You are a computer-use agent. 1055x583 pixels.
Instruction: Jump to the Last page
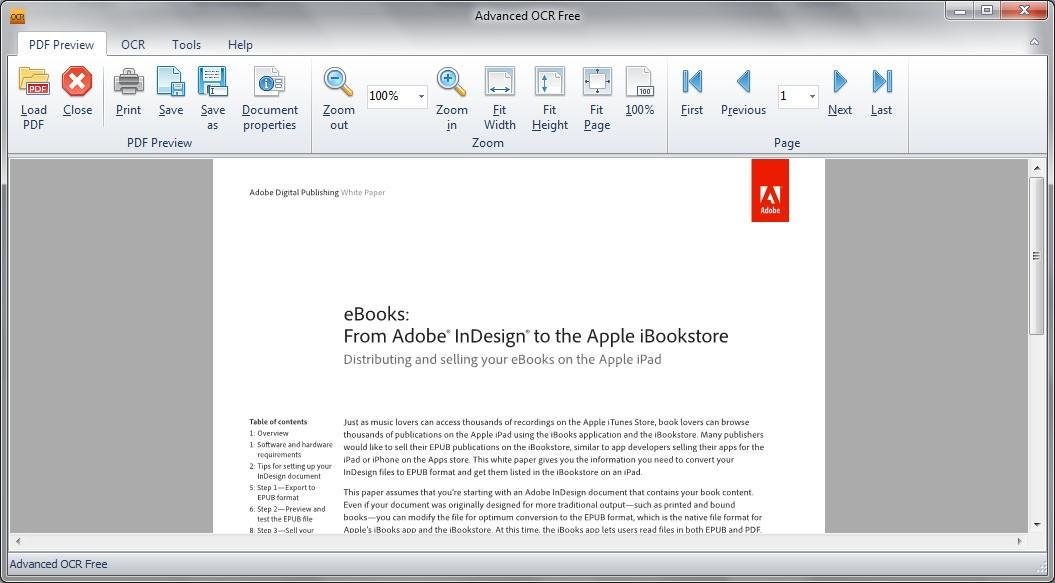pos(880,96)
